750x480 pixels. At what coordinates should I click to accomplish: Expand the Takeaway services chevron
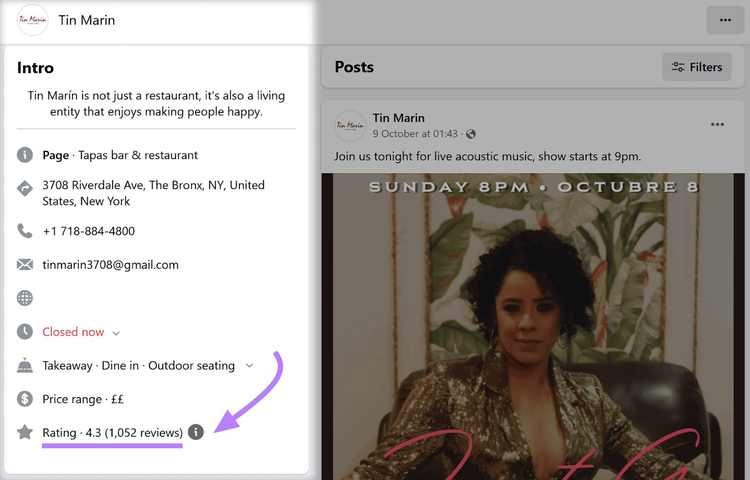(x=249, y=366)
